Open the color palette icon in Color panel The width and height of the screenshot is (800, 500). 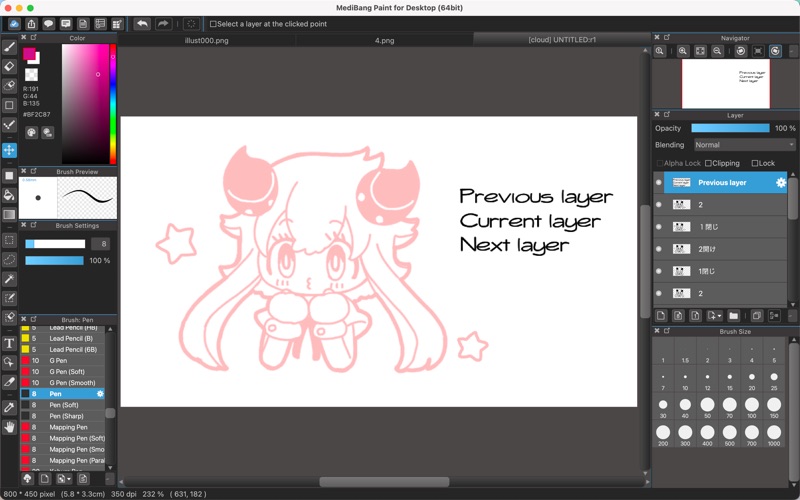coord(32,133)
